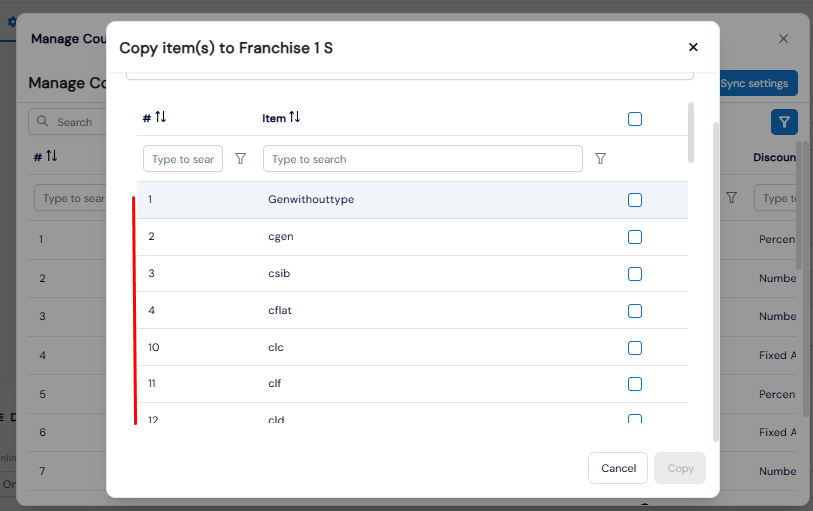Click the Copy button
This screenshot has width=813, height=511.
tap(680, 468)
